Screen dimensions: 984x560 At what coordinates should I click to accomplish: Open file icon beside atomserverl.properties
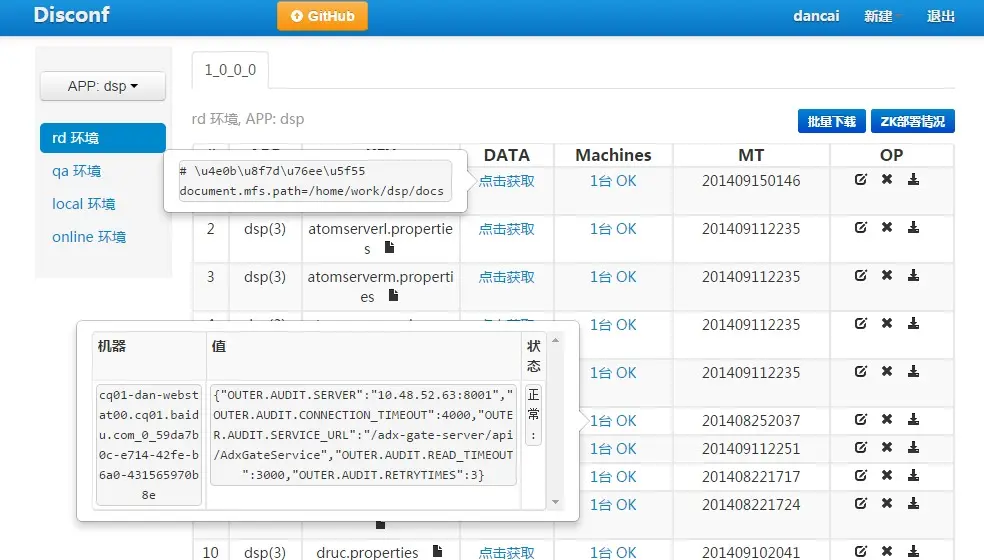(389, 247)
